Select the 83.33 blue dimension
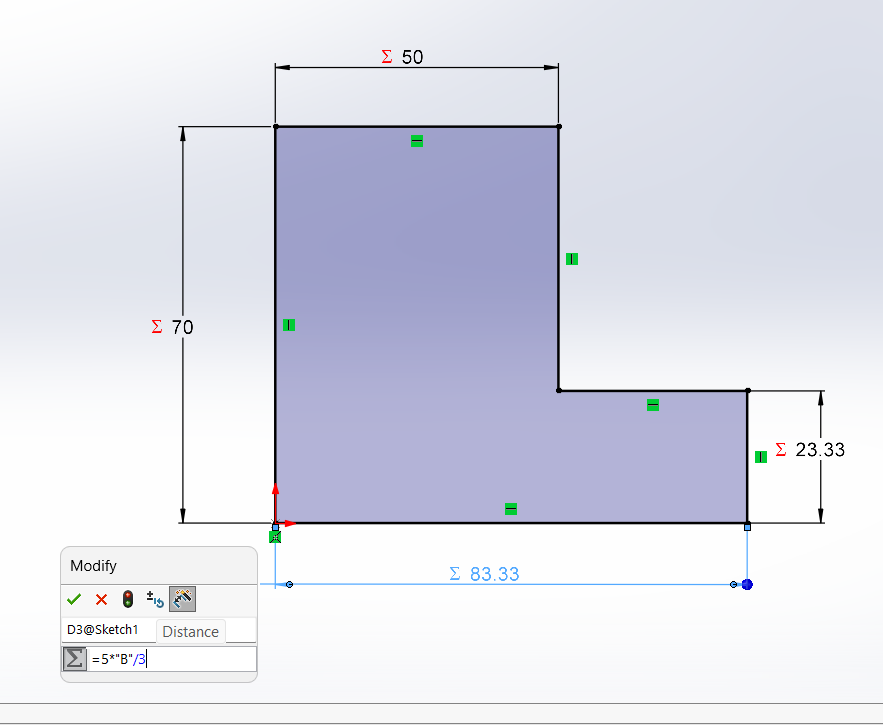 pyautogui.click(x=494, y=574)
